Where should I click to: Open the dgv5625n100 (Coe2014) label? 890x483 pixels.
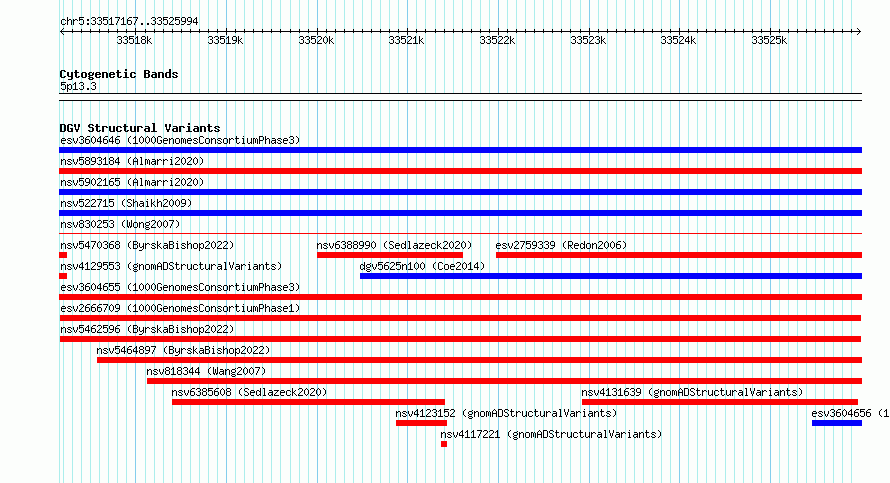coord(422,266)
